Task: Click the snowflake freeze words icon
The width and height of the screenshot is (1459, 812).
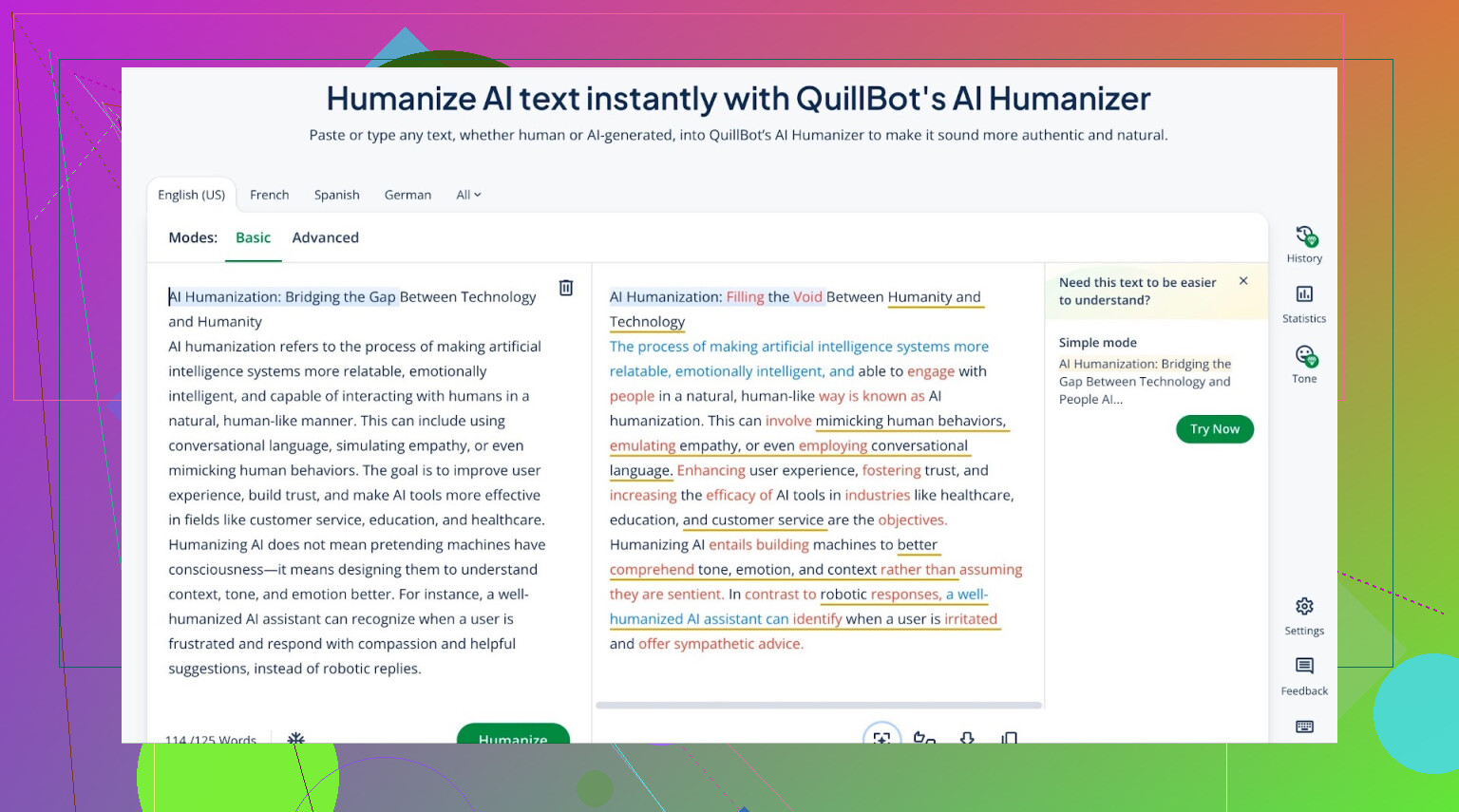Action: [296, 737]
